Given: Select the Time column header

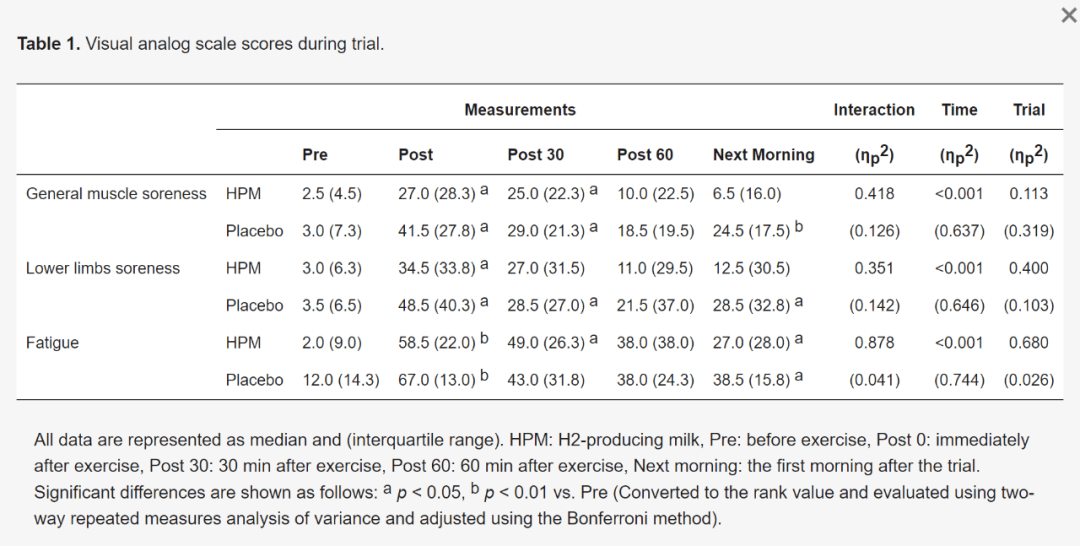Looking at the screenshot, I should 959,110.
